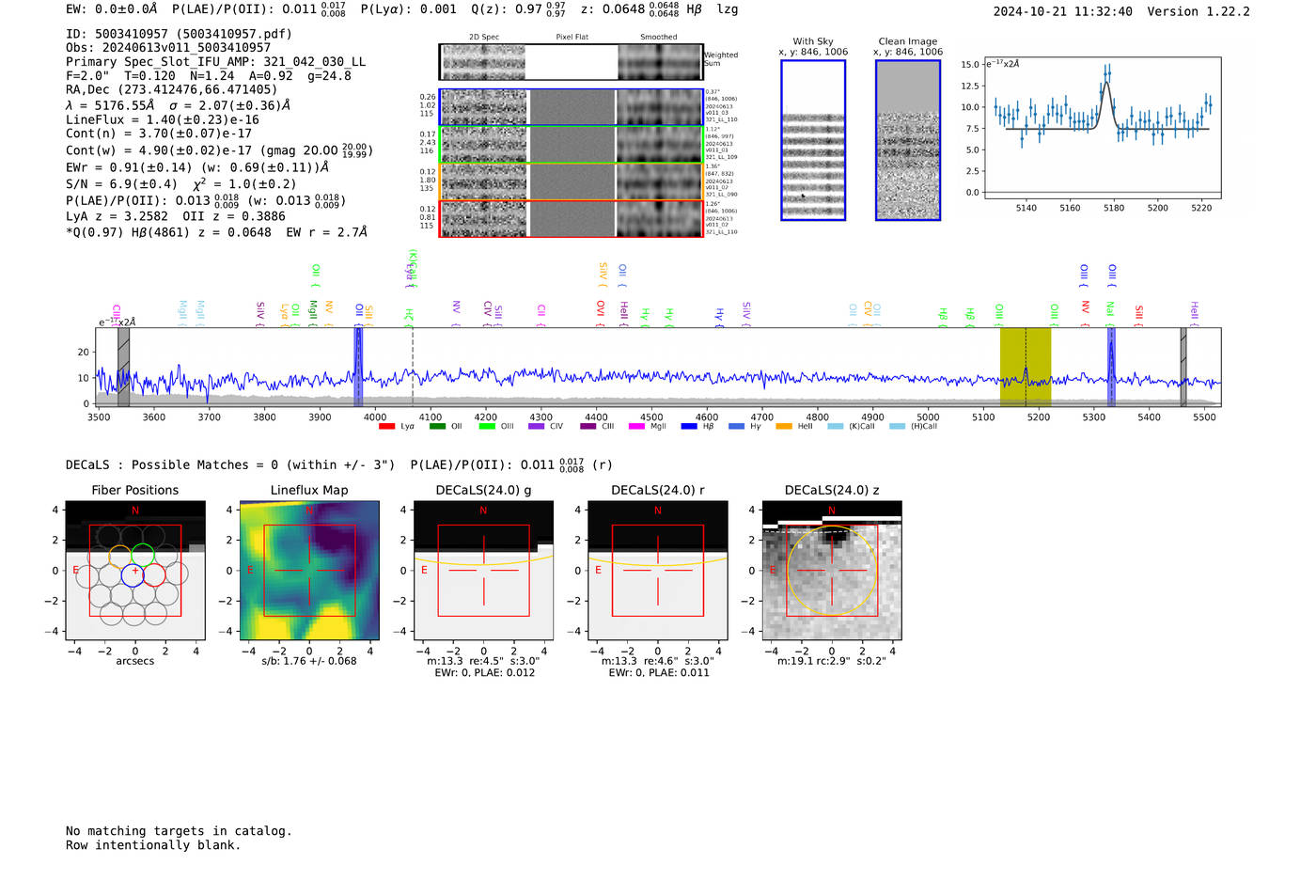Click the 2024-10-21 11:32:40 timestamp

[x=1063, y=11]
